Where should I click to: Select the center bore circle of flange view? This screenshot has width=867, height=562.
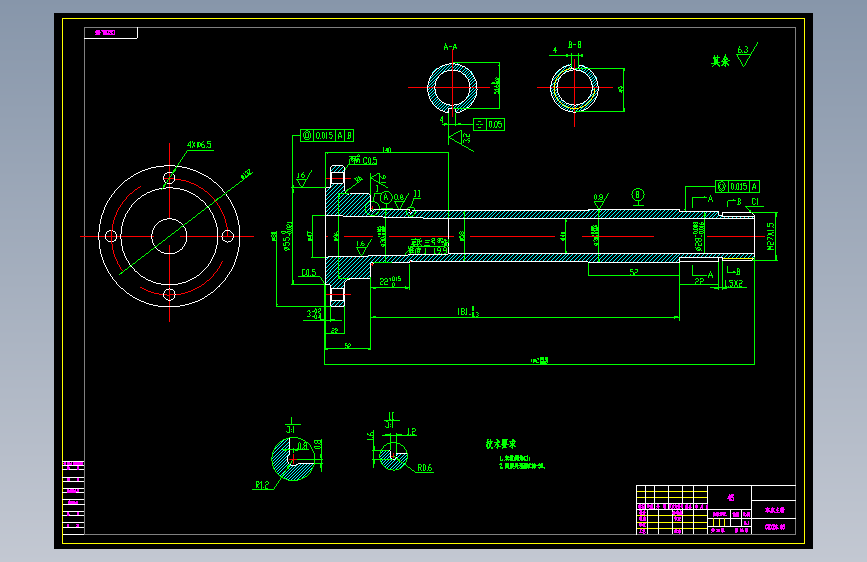[x=169, y=236]
